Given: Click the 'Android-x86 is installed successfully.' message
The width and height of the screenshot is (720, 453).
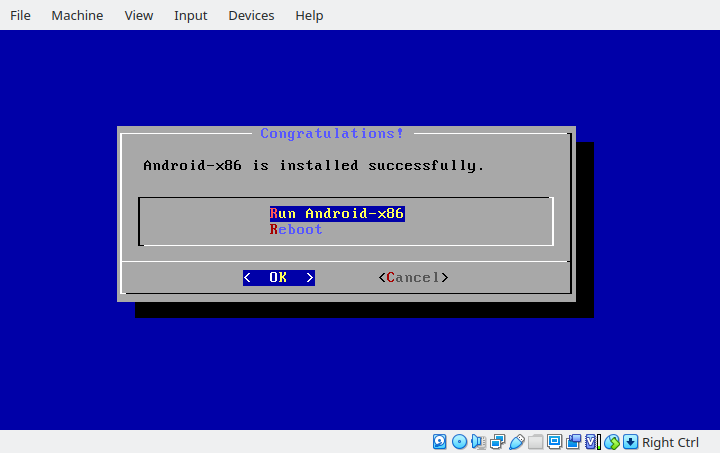Looking at the screenshot, I should coord(314,165).
